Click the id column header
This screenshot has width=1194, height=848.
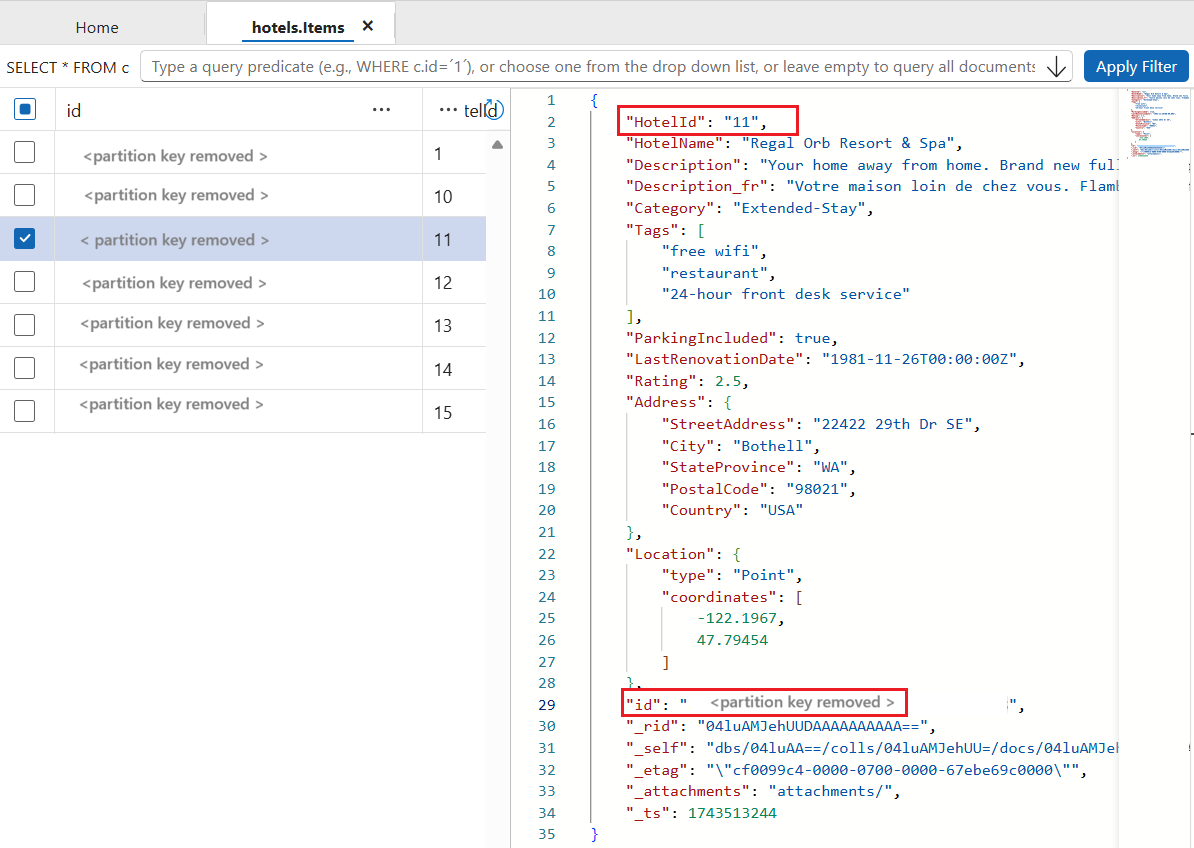[74, 110]
